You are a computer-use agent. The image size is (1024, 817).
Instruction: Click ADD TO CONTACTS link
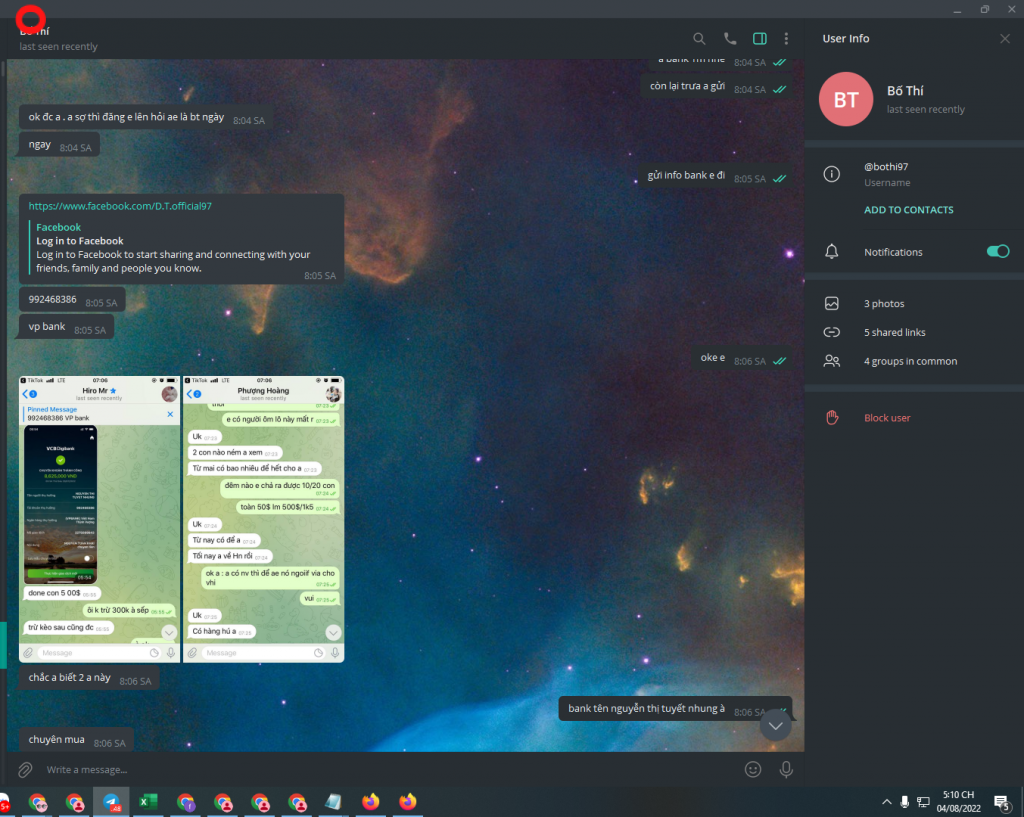[x=908, y=210]
